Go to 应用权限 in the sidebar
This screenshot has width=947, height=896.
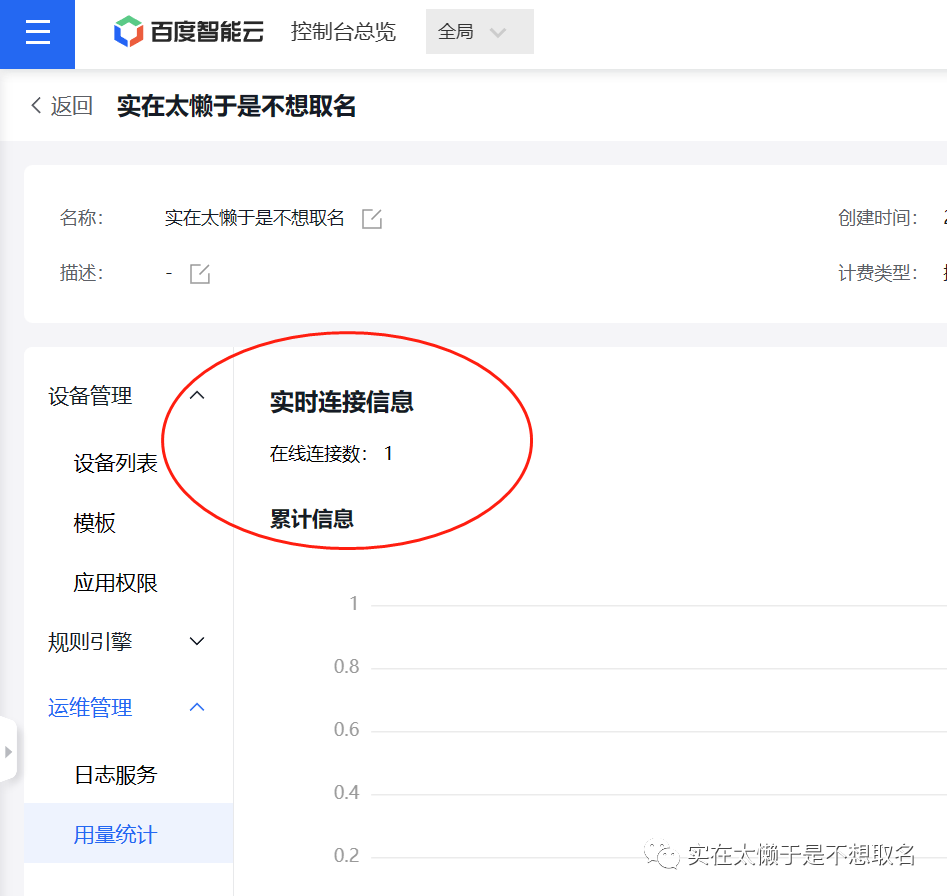pos(115,583)
